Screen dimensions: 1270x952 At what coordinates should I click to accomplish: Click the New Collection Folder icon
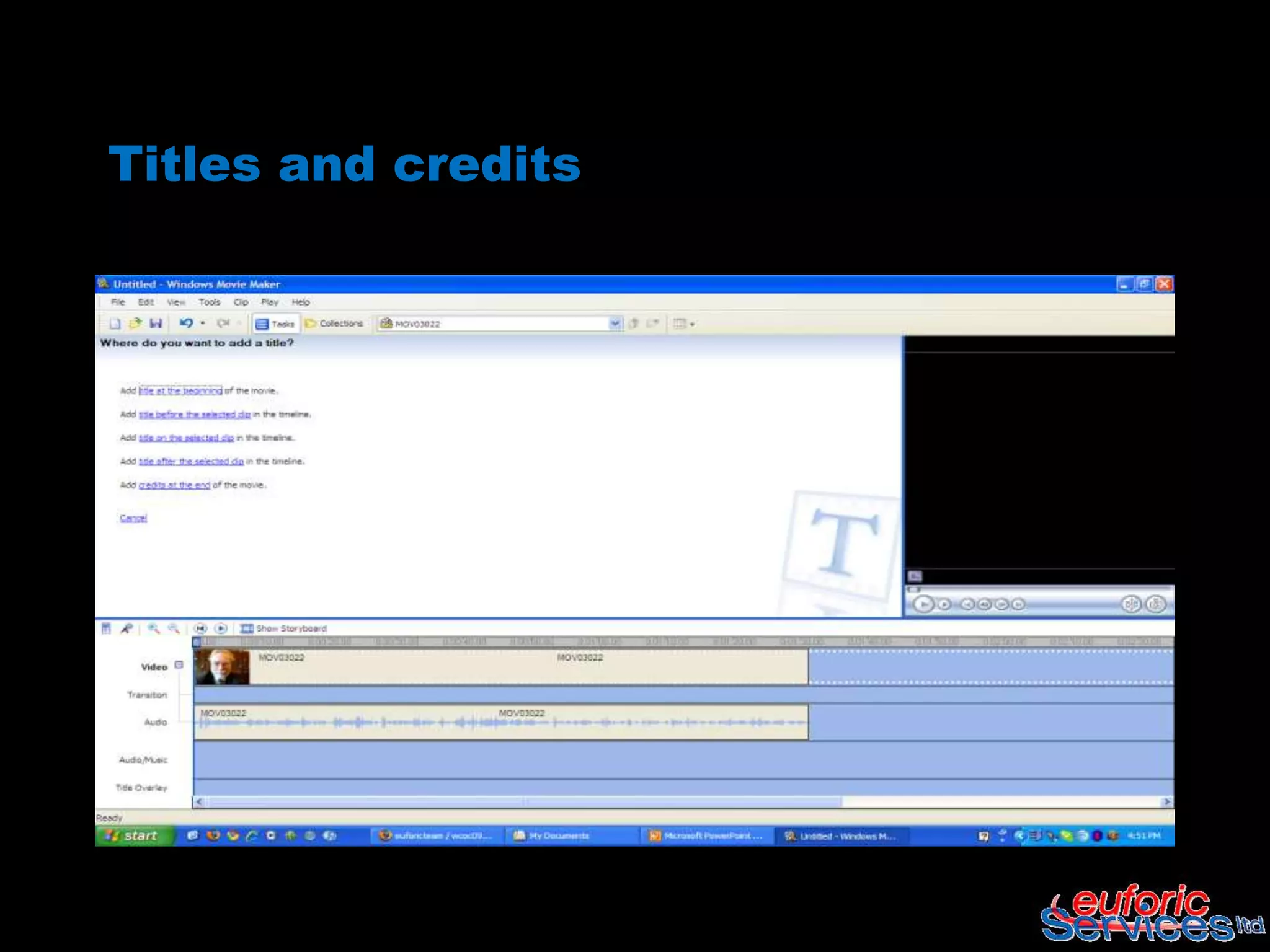652,324
